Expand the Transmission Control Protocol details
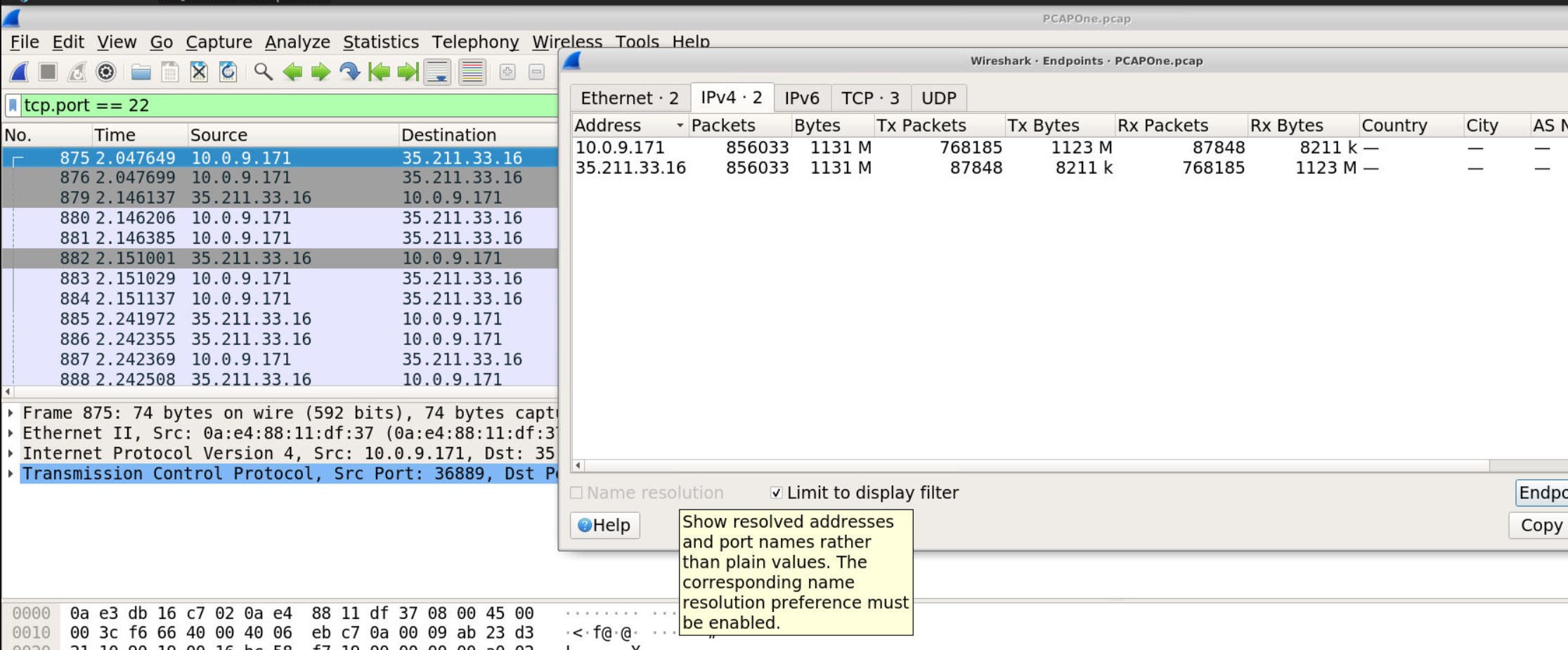 [x=11, y=473]
